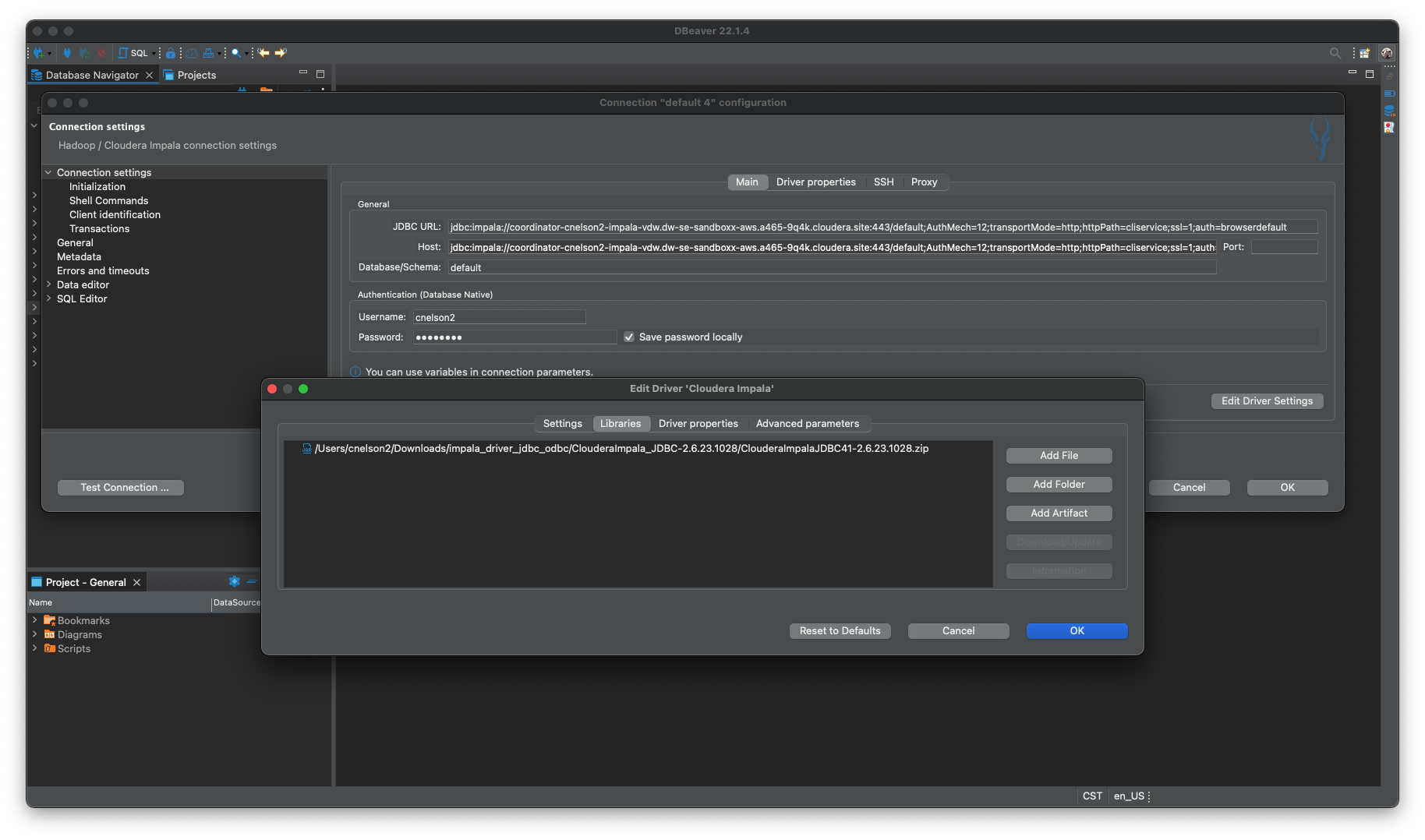Select Main tab in connection configuration
Viewport: 1425px width, 840px height.
tap(747, 182)
